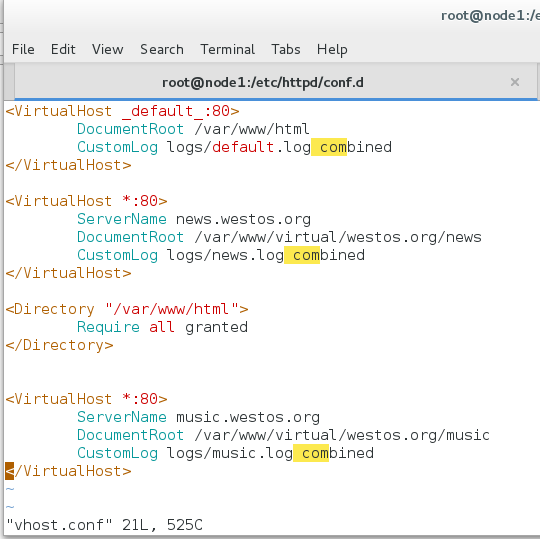Click the Directory "/var/www/html" opening tag

tap(127, 309)
